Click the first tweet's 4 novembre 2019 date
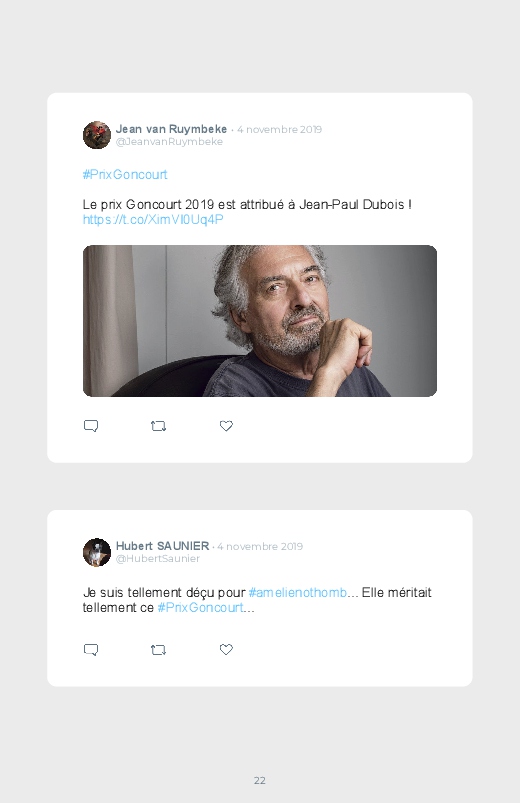The height and width of the screenshot is (803, 520). pos(279,130)
